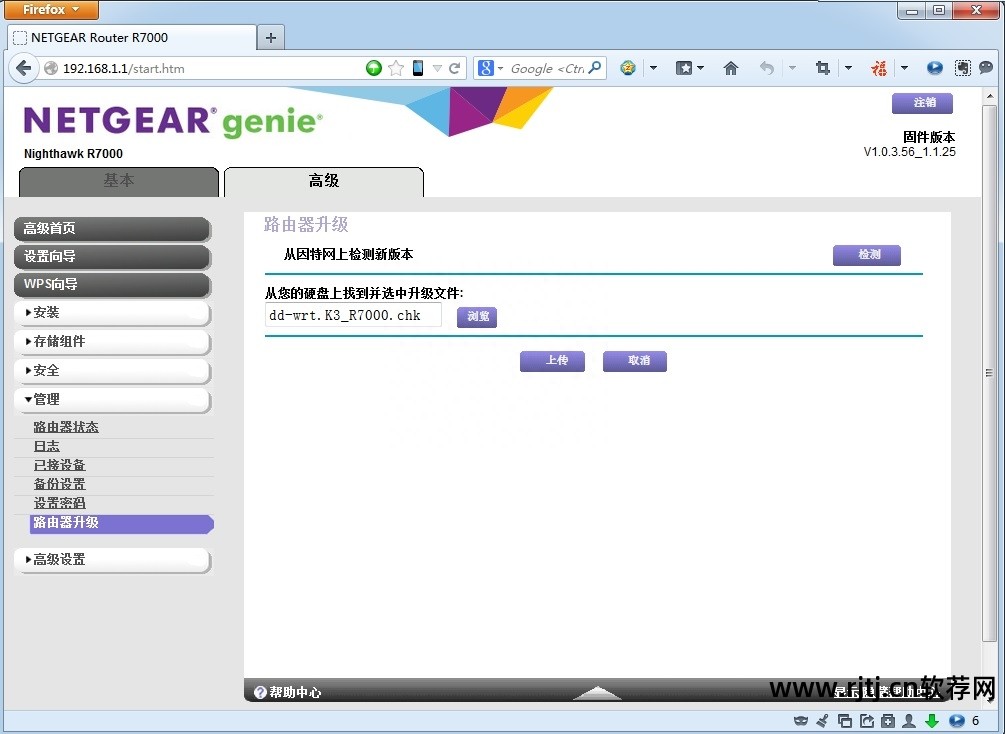Click the overlapping windows status bar icon

pos(845,721)
